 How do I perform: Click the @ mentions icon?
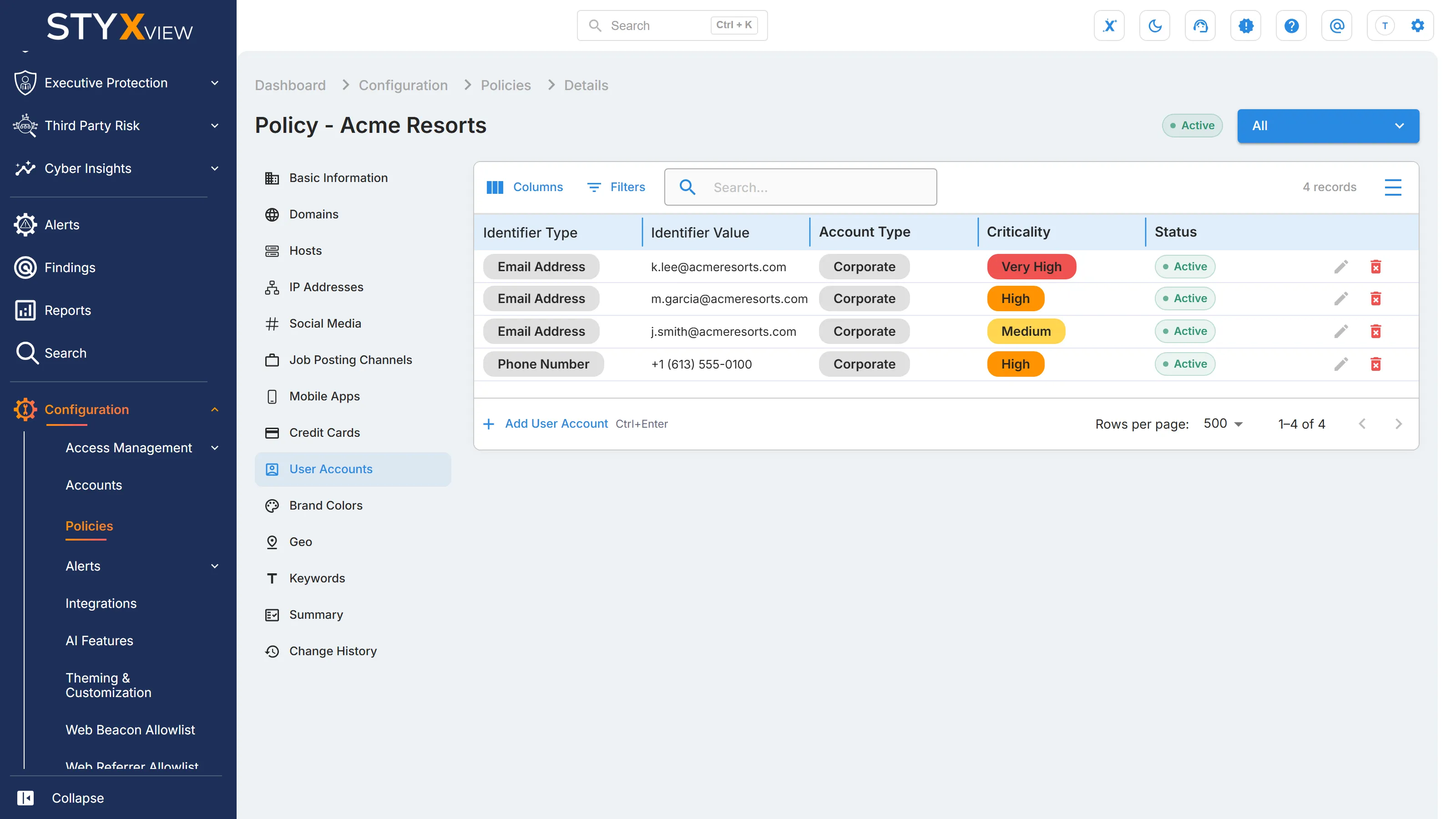1337,25
